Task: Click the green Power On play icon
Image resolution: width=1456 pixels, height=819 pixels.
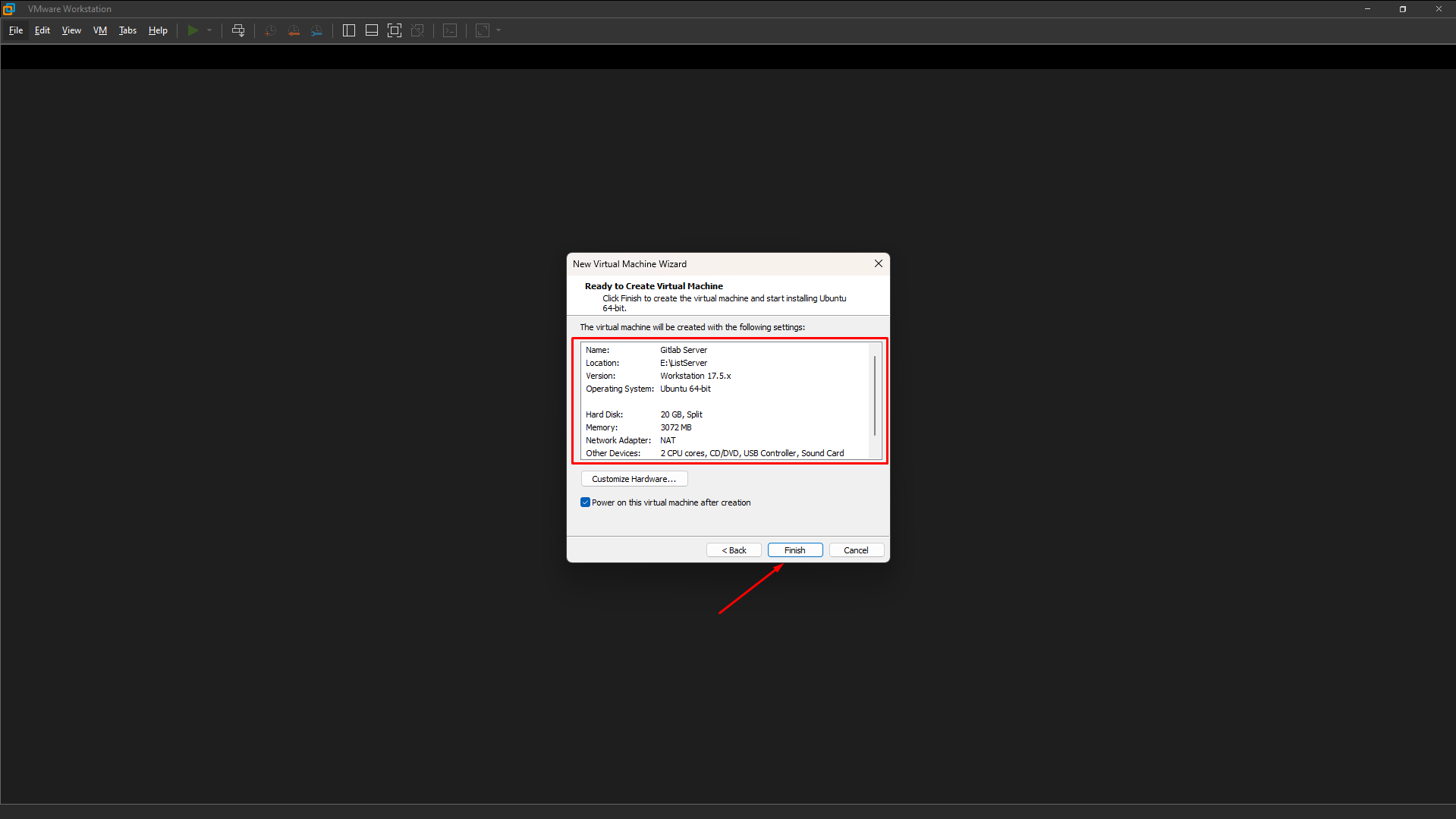Action: point(193,30)
